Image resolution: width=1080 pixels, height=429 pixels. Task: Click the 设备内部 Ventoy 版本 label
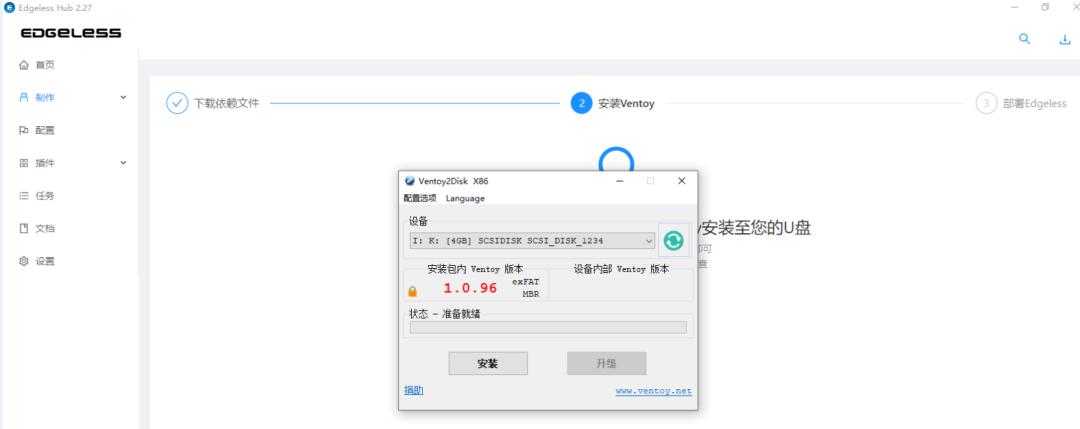click(621, 269)
